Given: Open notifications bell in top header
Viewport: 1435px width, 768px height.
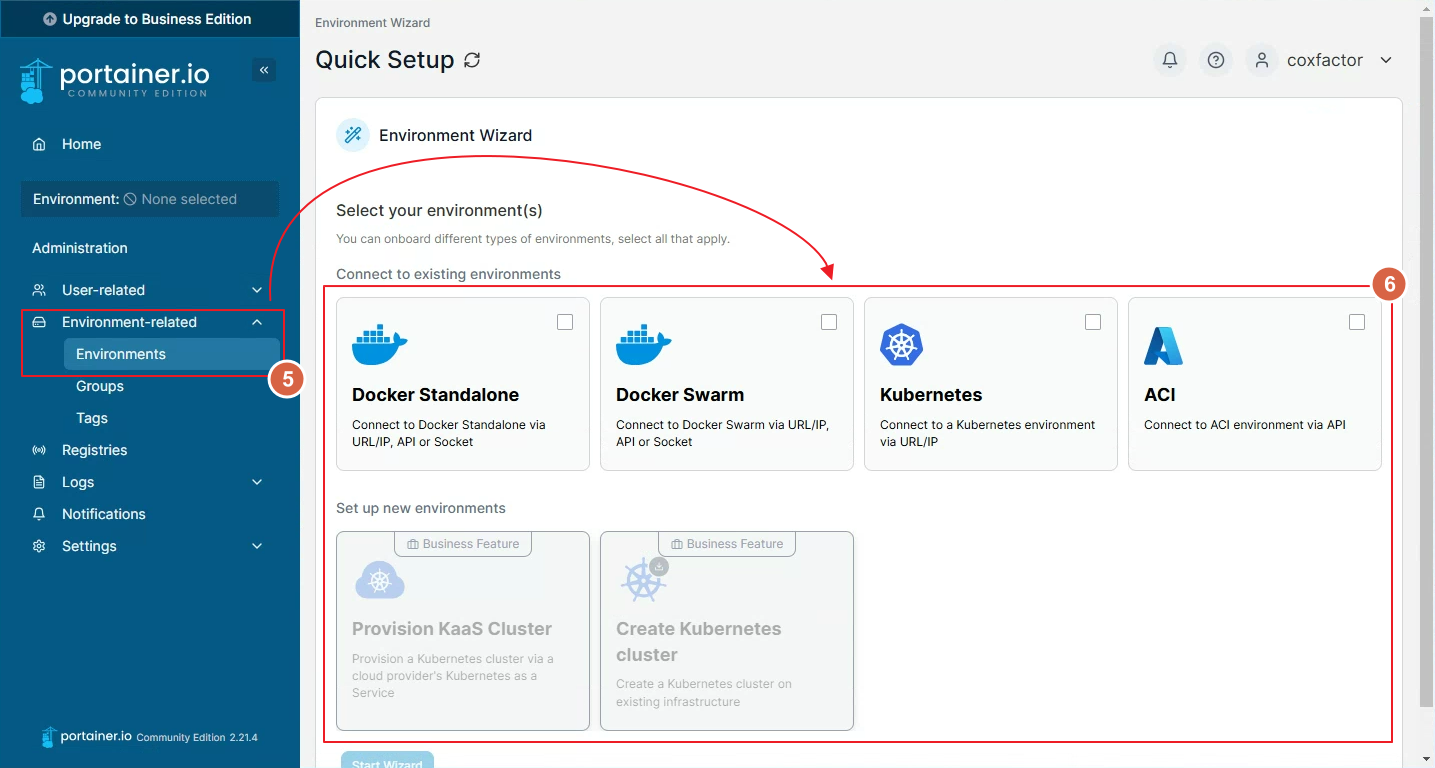Looking at the screenshot, I should coord(1170,60).
